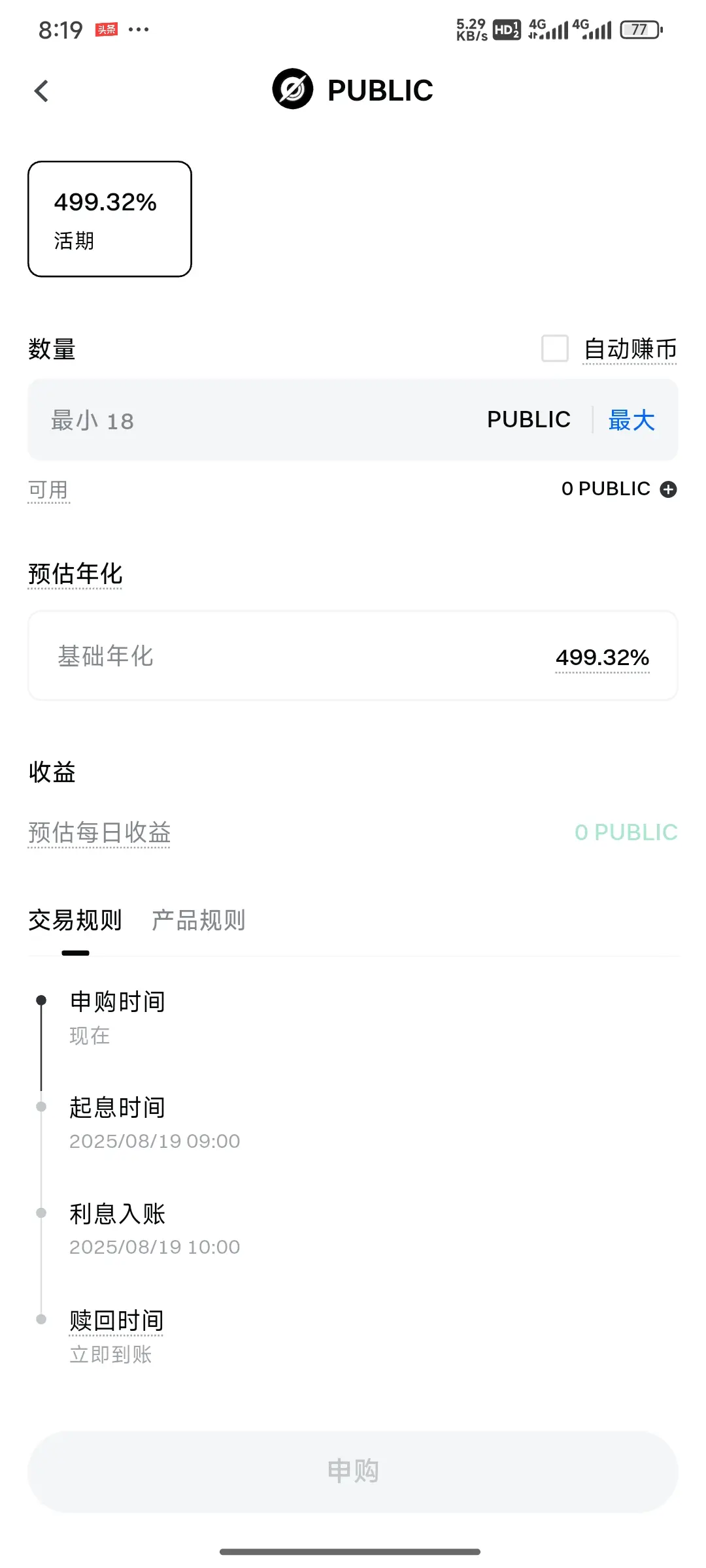The width and height of the screenshot is (706, 1568).
Task: Go back using the left arrow
Action: click(x=41, y=91)
